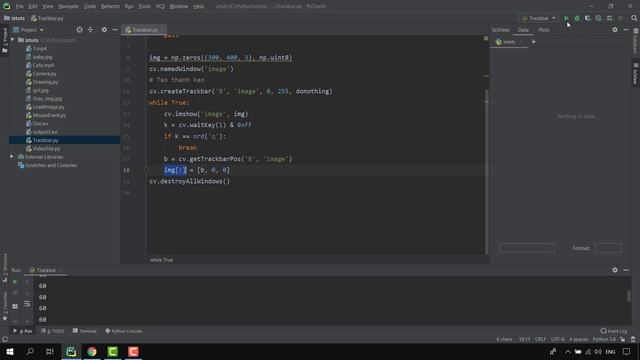Screen dimensions: 640x360
Task: Open TODO tool window
Action: pyautogui.click(x=53, y=331)
